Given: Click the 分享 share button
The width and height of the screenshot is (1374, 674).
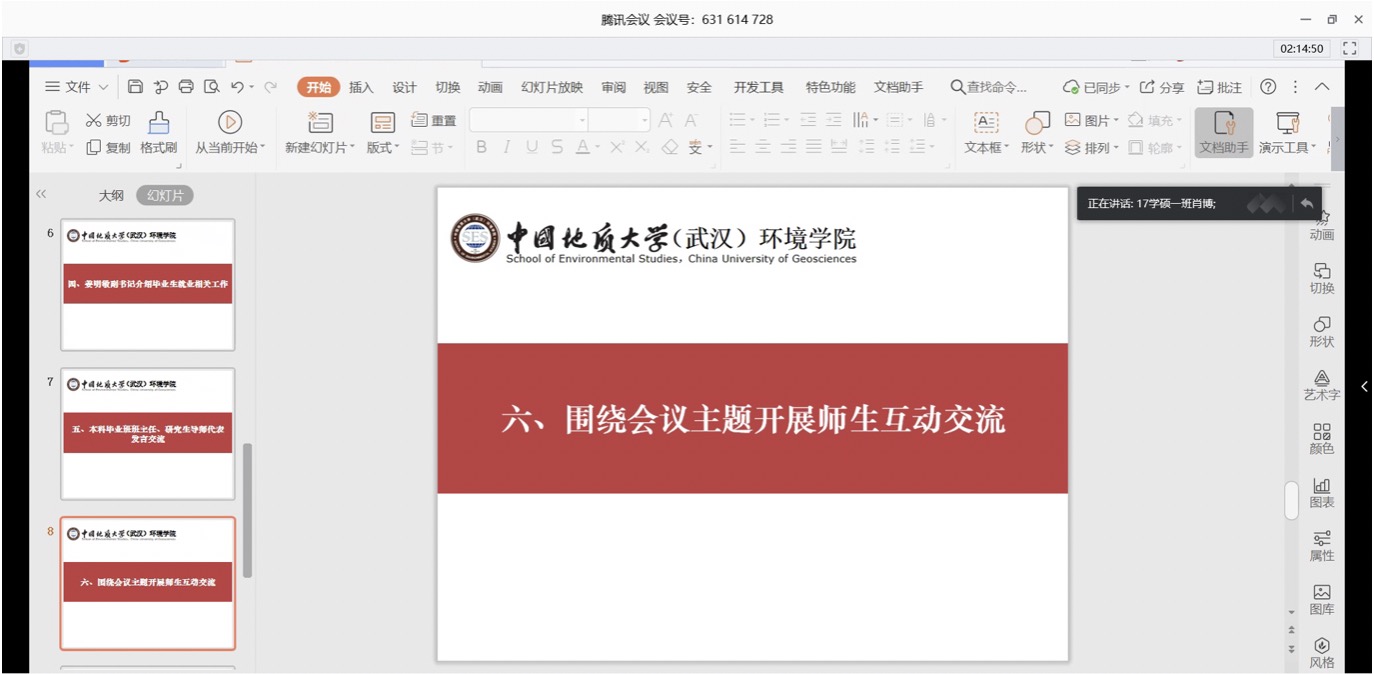Looking at the screenshot, I should (1162, 87).
